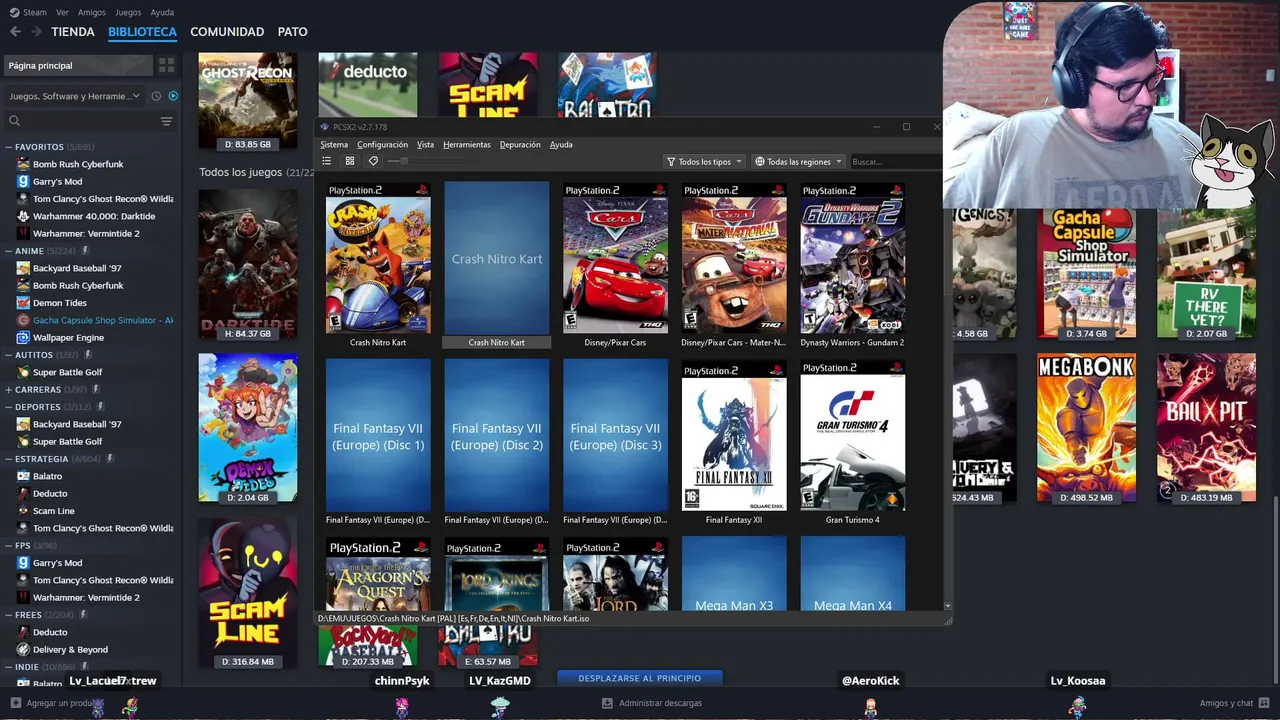The image size is (1280, 720).
Task: Toggle Steam ready-to-play filter icon
Action: click(173, 96)
